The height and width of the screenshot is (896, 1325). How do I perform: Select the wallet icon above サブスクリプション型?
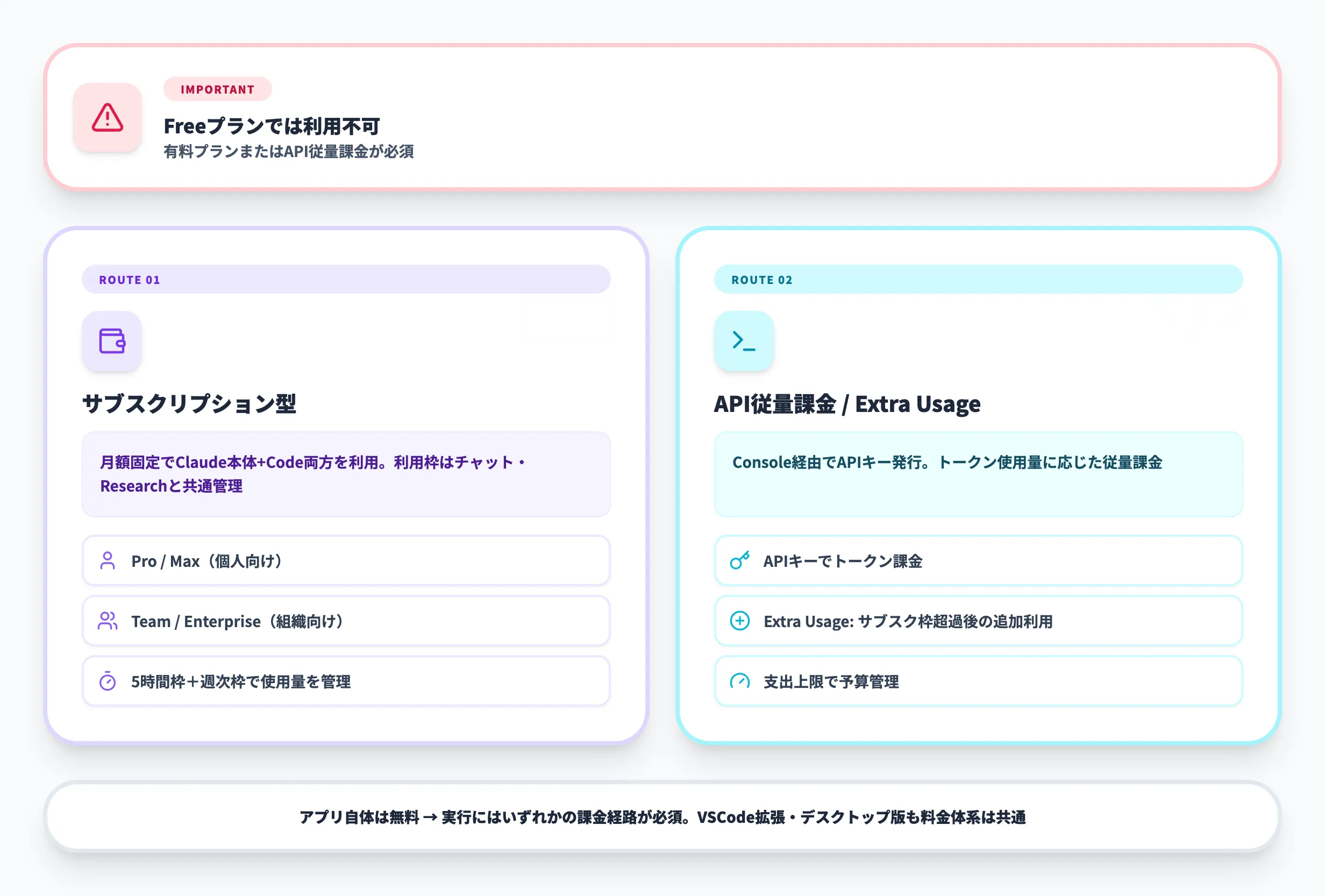click(x=112, y=342)
